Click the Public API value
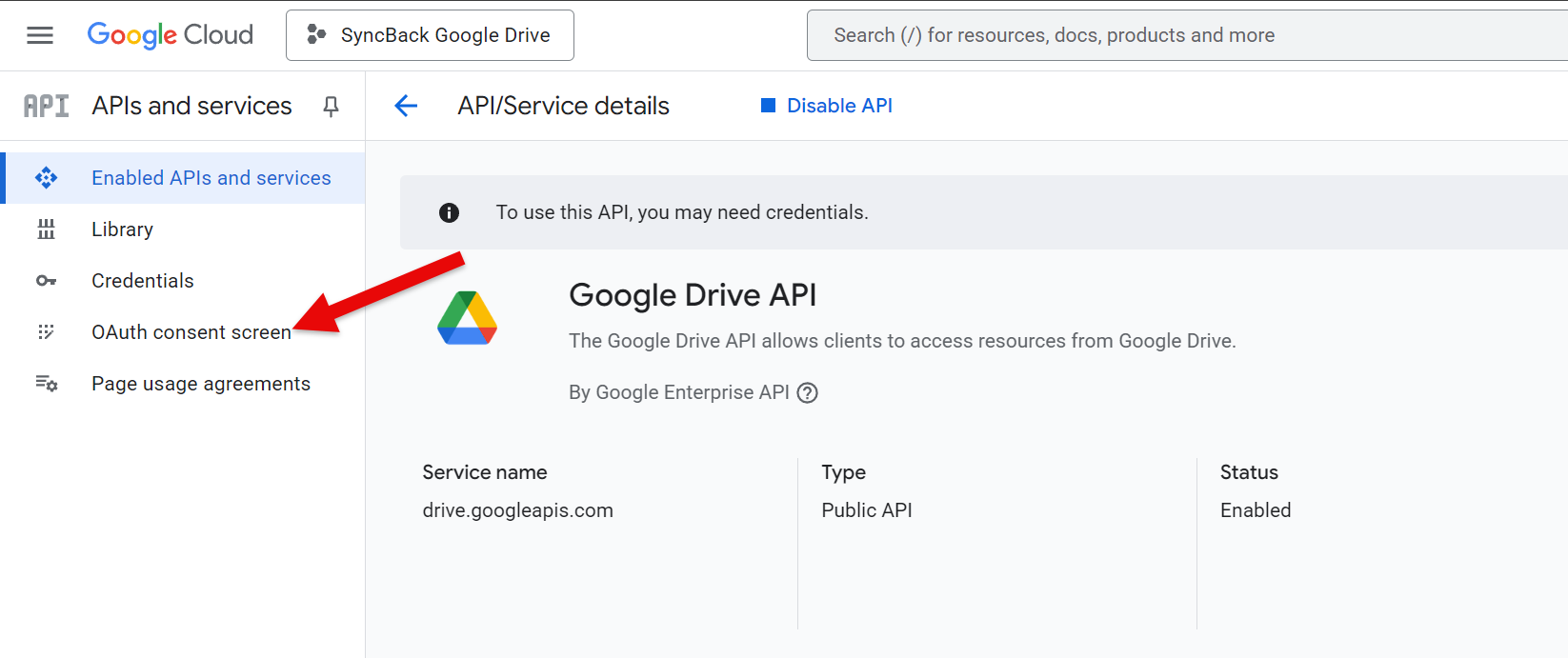Screen dimensions: 1568x658 (867, 510)
